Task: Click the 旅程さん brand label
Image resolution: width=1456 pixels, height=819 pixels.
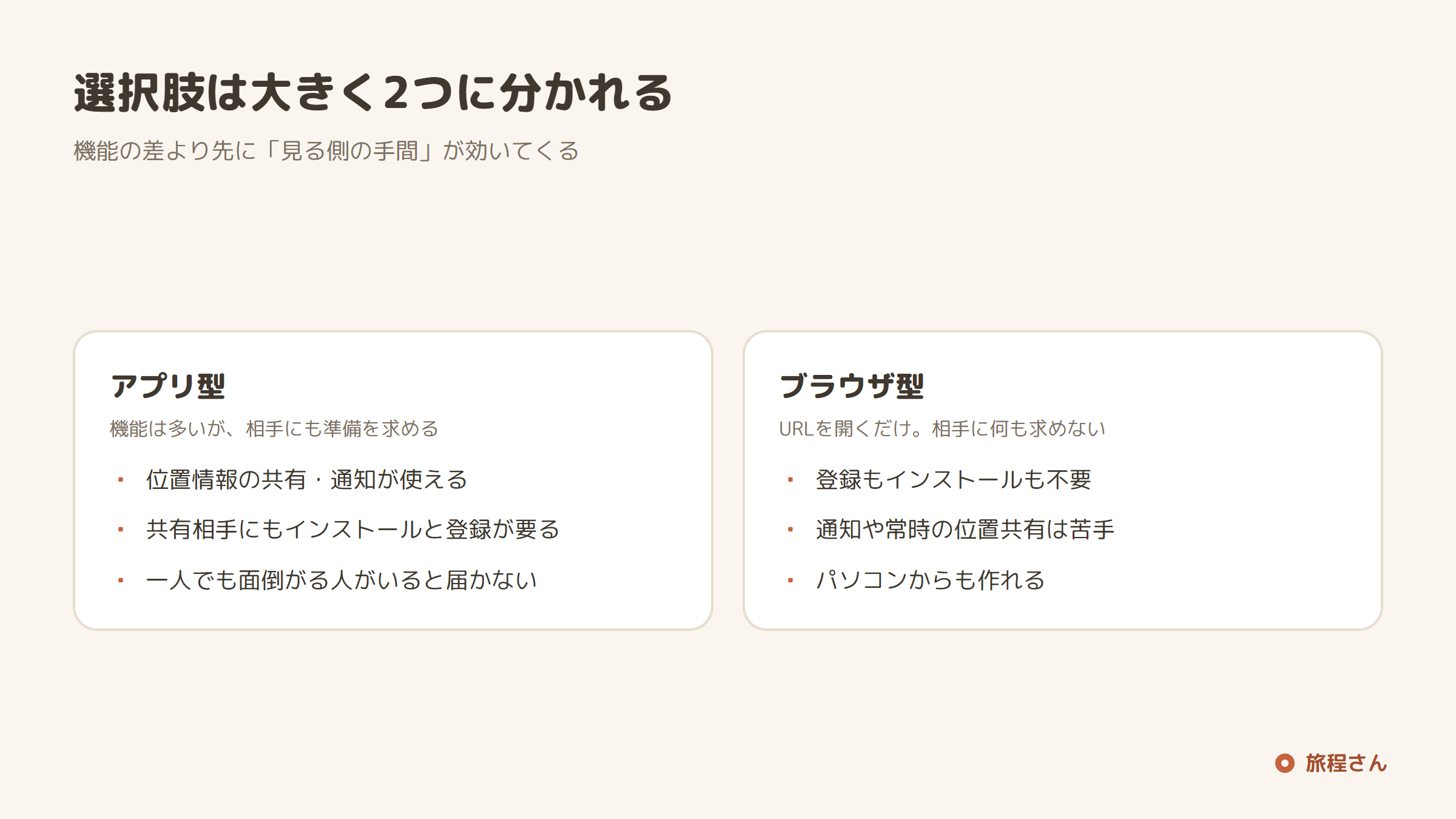Action: [x=1346, y=763]
